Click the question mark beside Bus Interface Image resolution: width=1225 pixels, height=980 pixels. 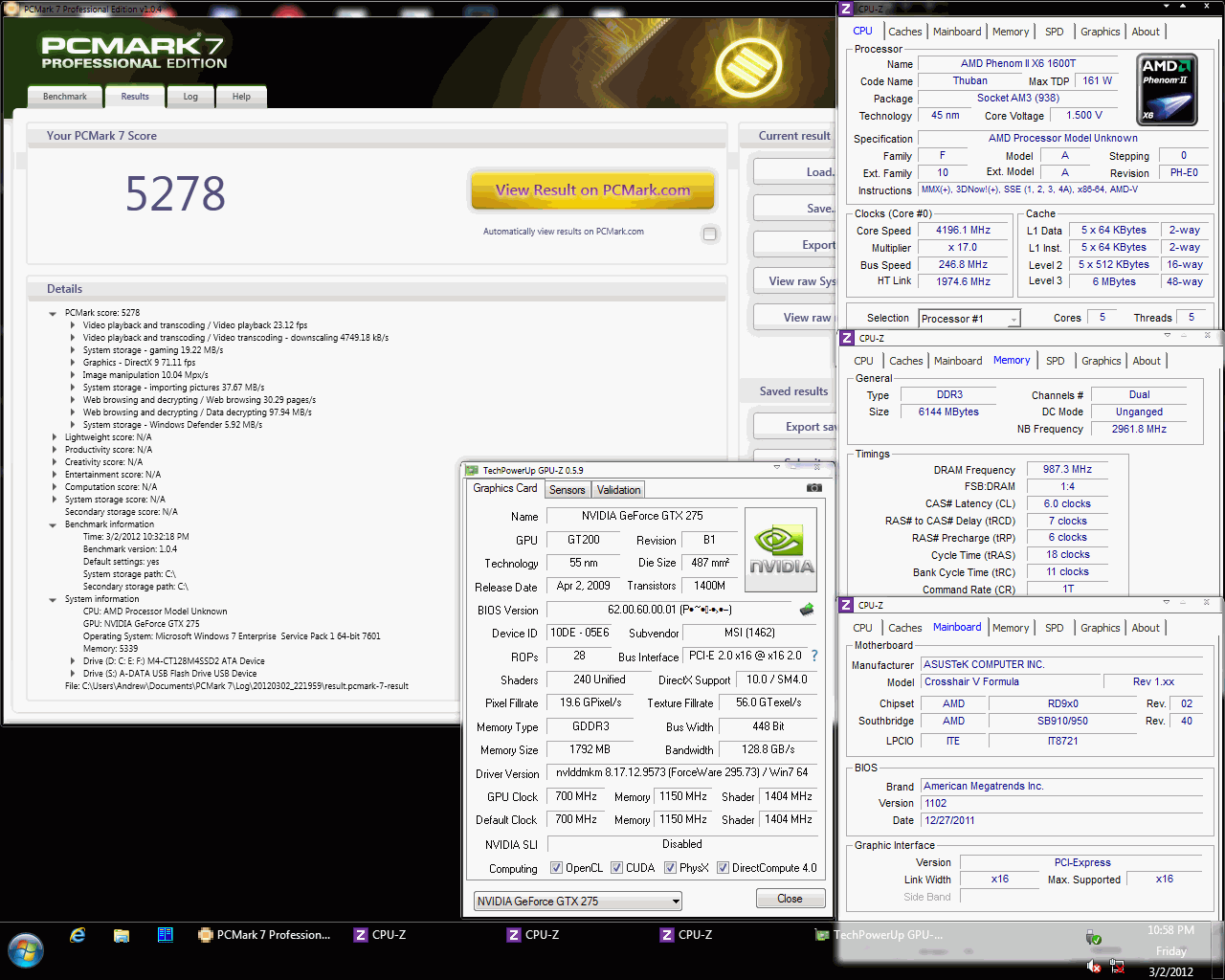(814, 657)
